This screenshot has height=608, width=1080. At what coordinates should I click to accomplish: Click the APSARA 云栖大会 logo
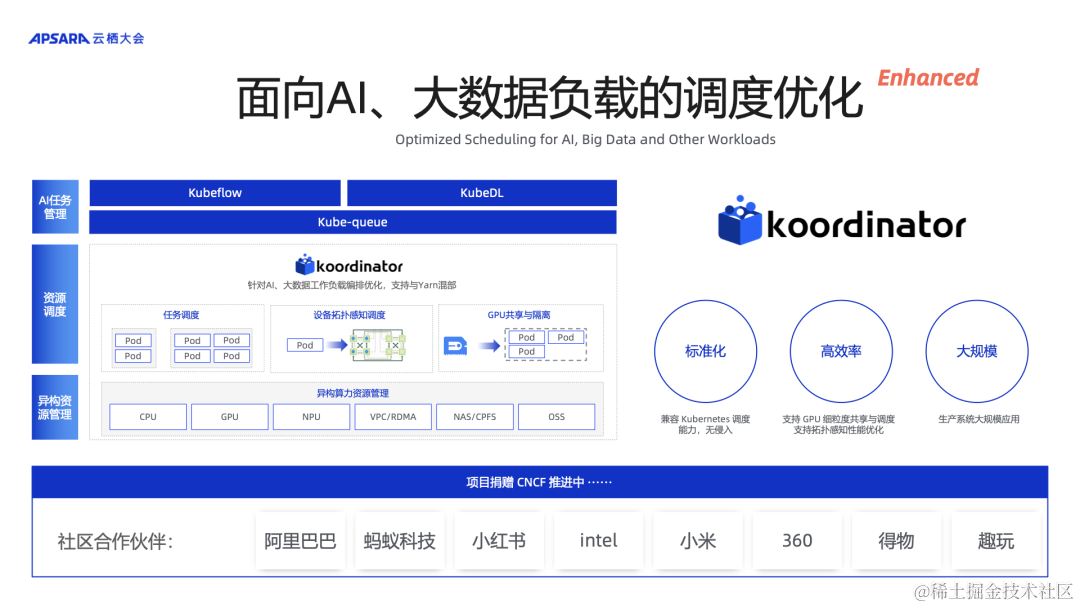pyautogui.click(x=86, y=39)
